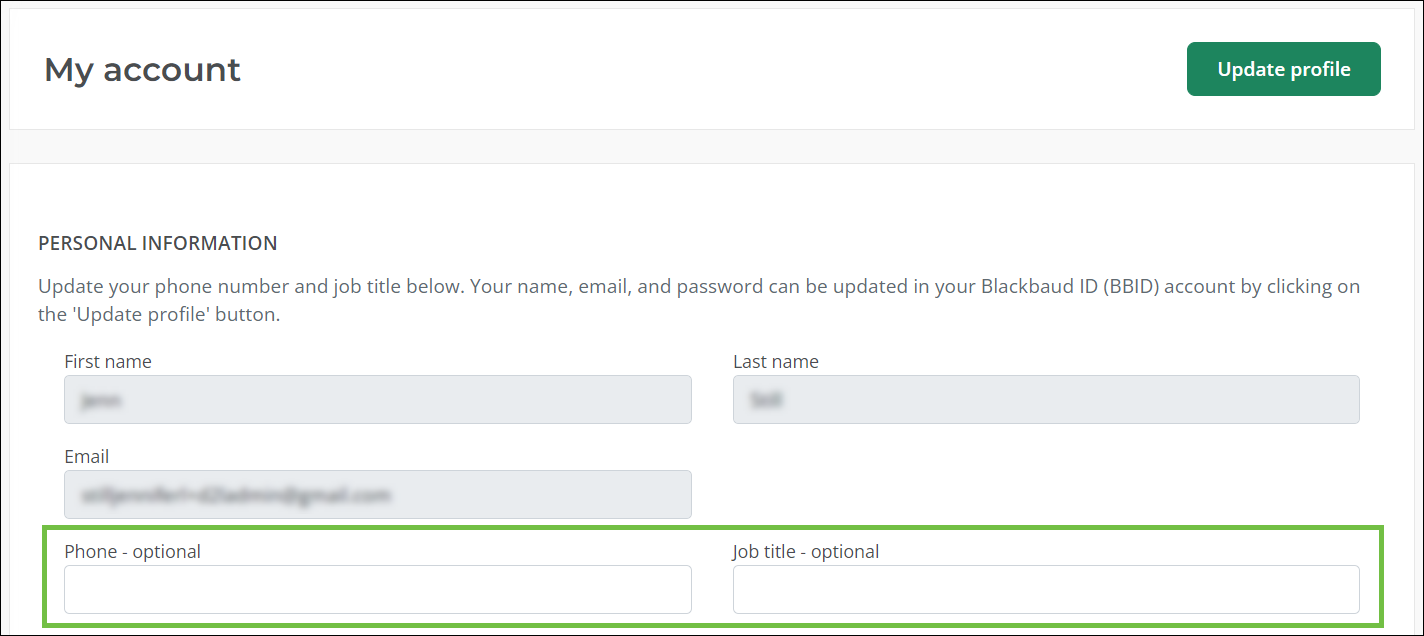Image resolution: width=1424 pixels, height=636 pixels.
Task: Click the green Update profile button
Action: coord(1283,69)
